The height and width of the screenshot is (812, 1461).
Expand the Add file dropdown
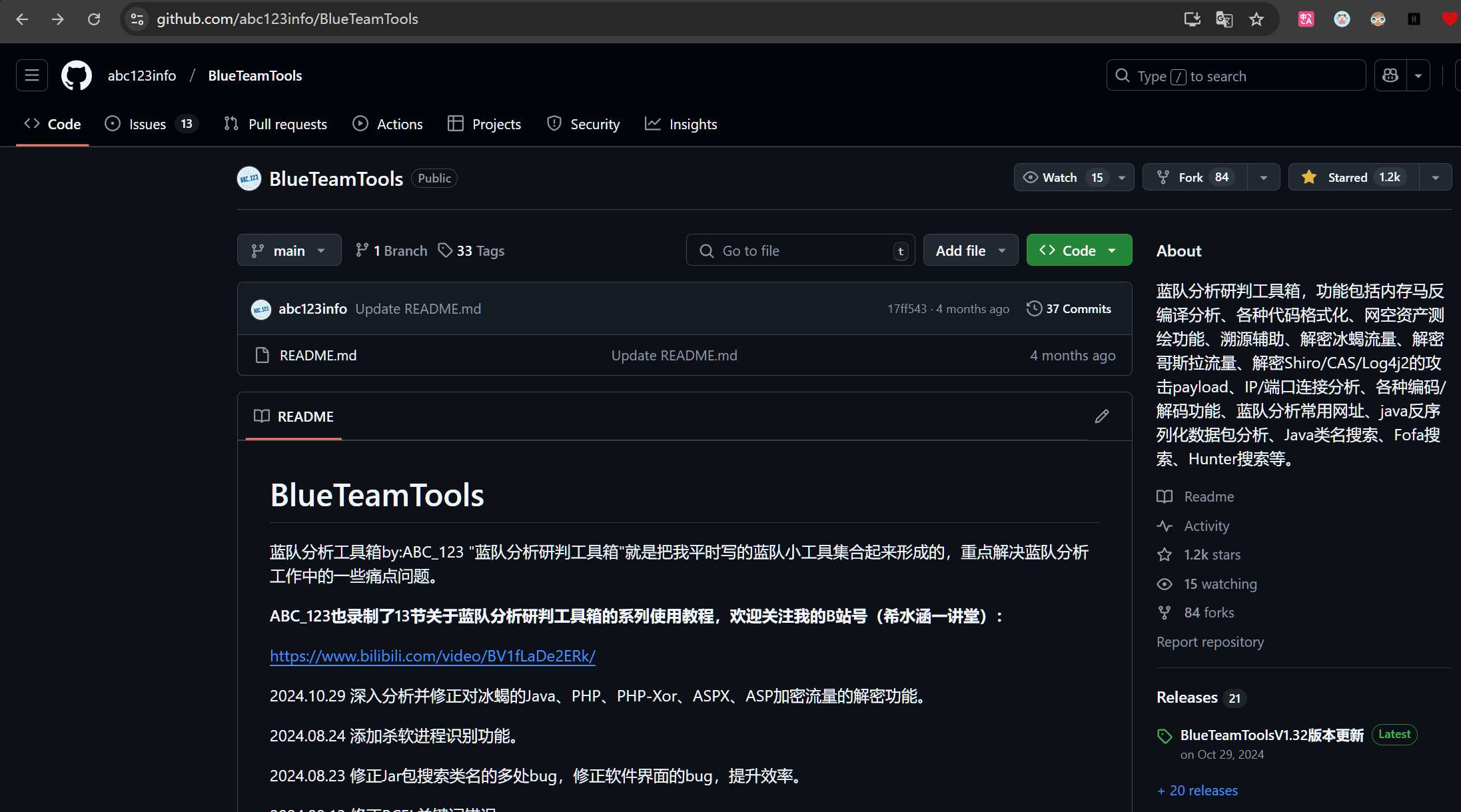click(970, 250)
